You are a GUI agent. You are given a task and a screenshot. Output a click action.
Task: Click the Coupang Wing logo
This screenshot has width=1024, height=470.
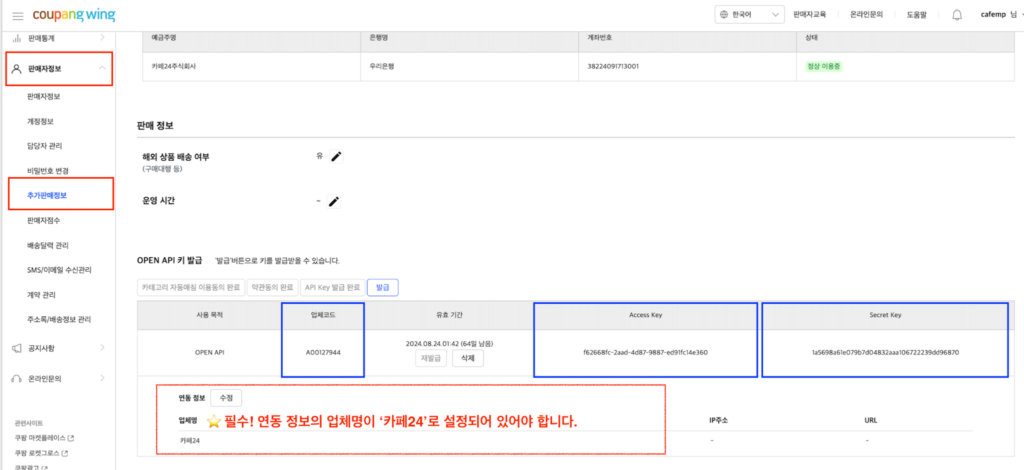click(x=73, y=16)
